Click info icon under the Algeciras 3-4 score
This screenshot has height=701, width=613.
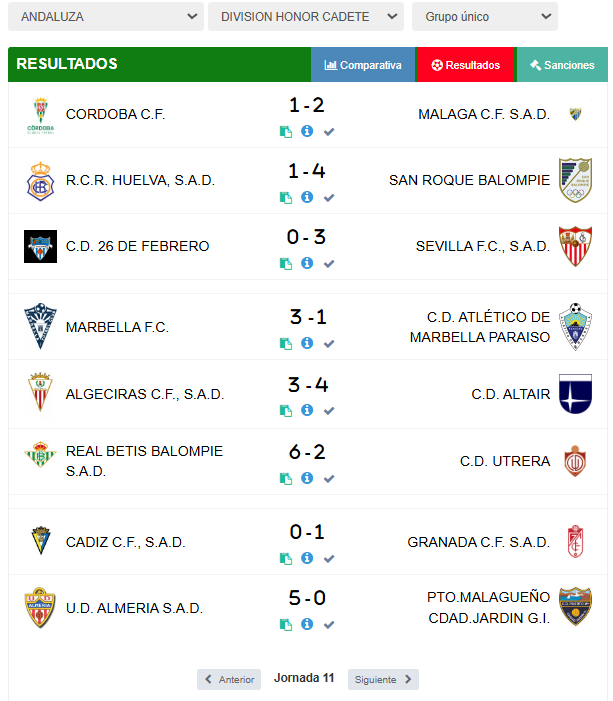[x=307, y=410]
